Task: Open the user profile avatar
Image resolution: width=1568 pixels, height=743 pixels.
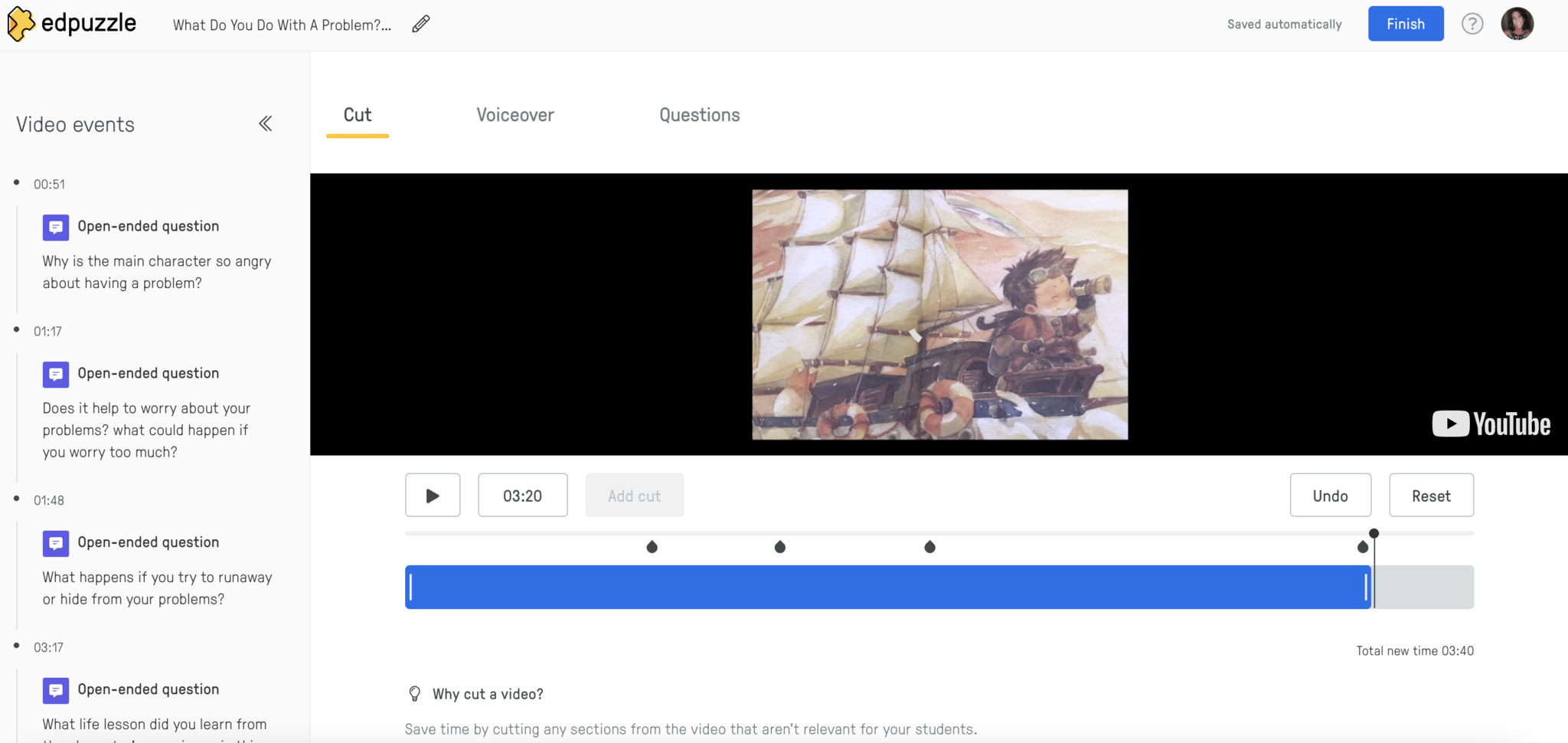Action: click(x=1517, y=24)
